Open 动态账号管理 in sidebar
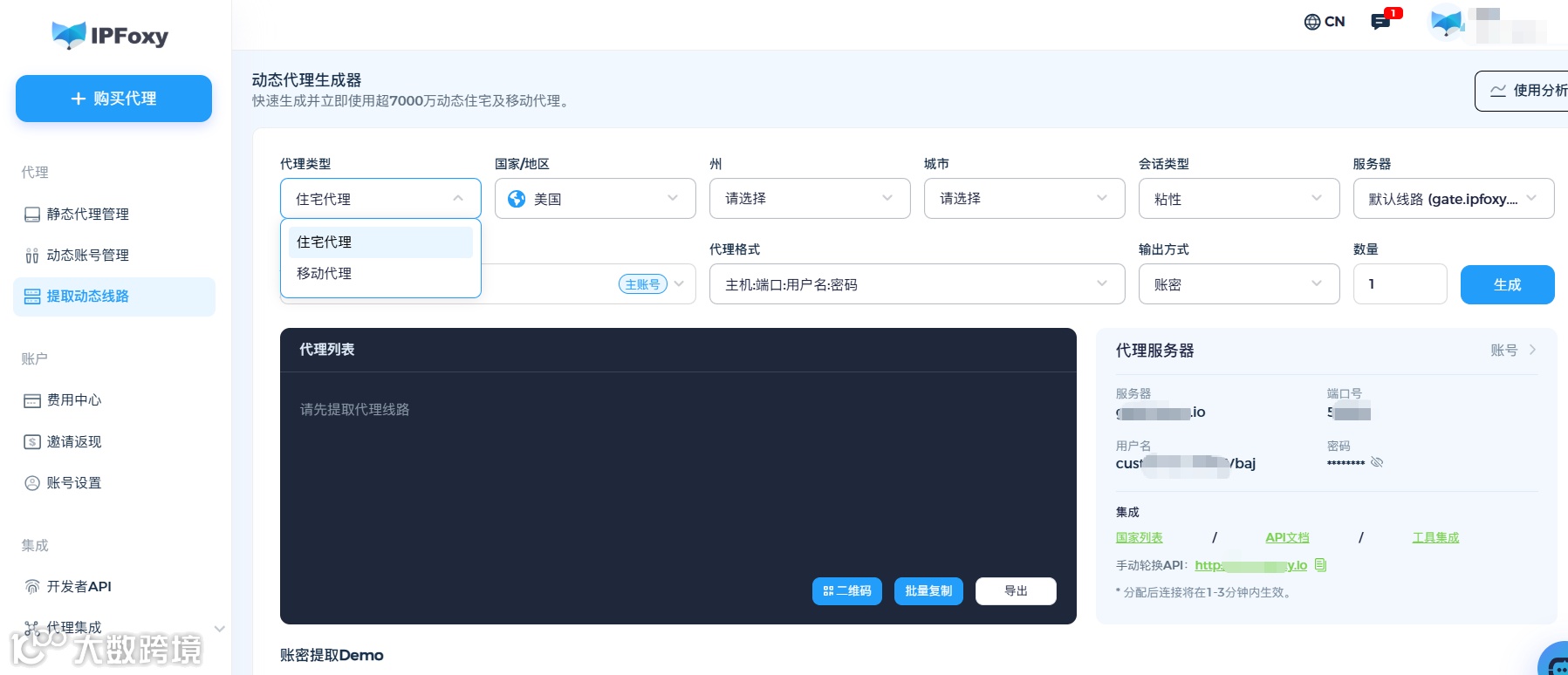This screenshot has width=1568, height=675. [114, 256]
